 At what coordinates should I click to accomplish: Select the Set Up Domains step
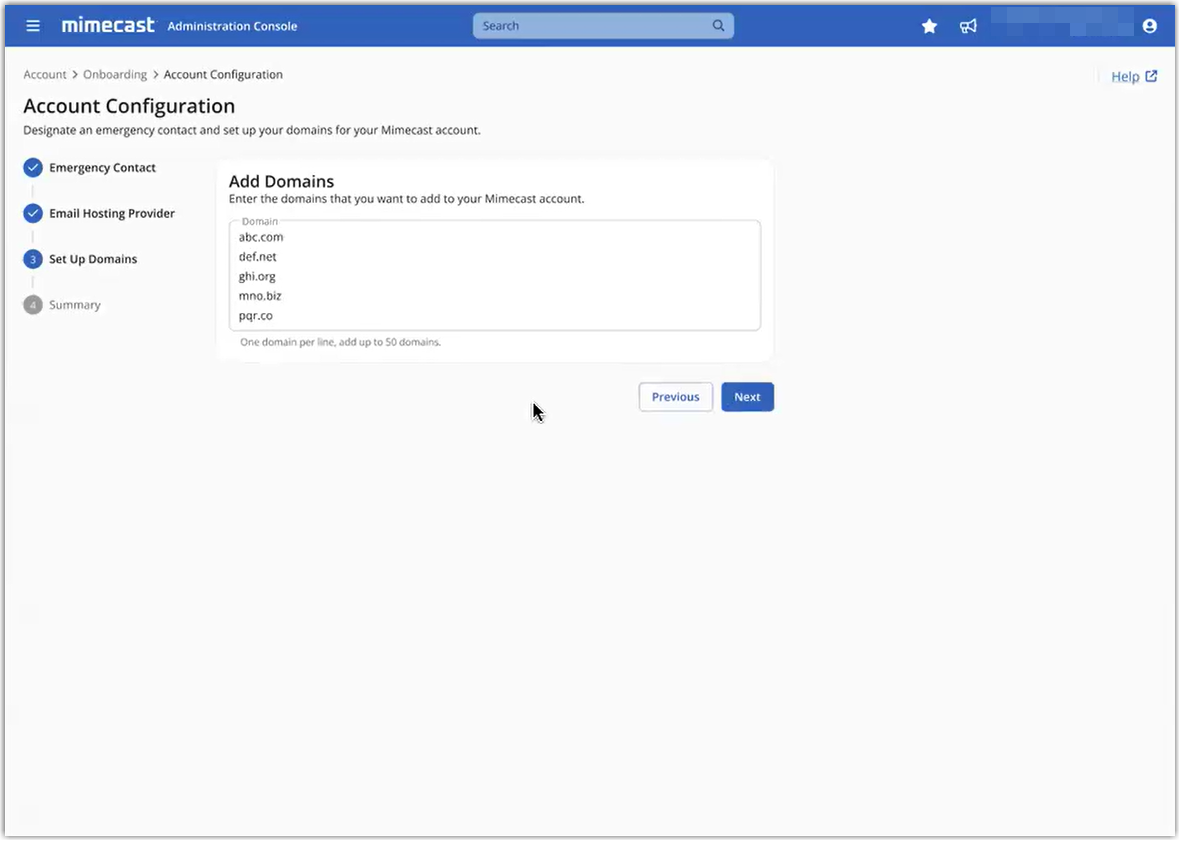click(x=93, y=259)
